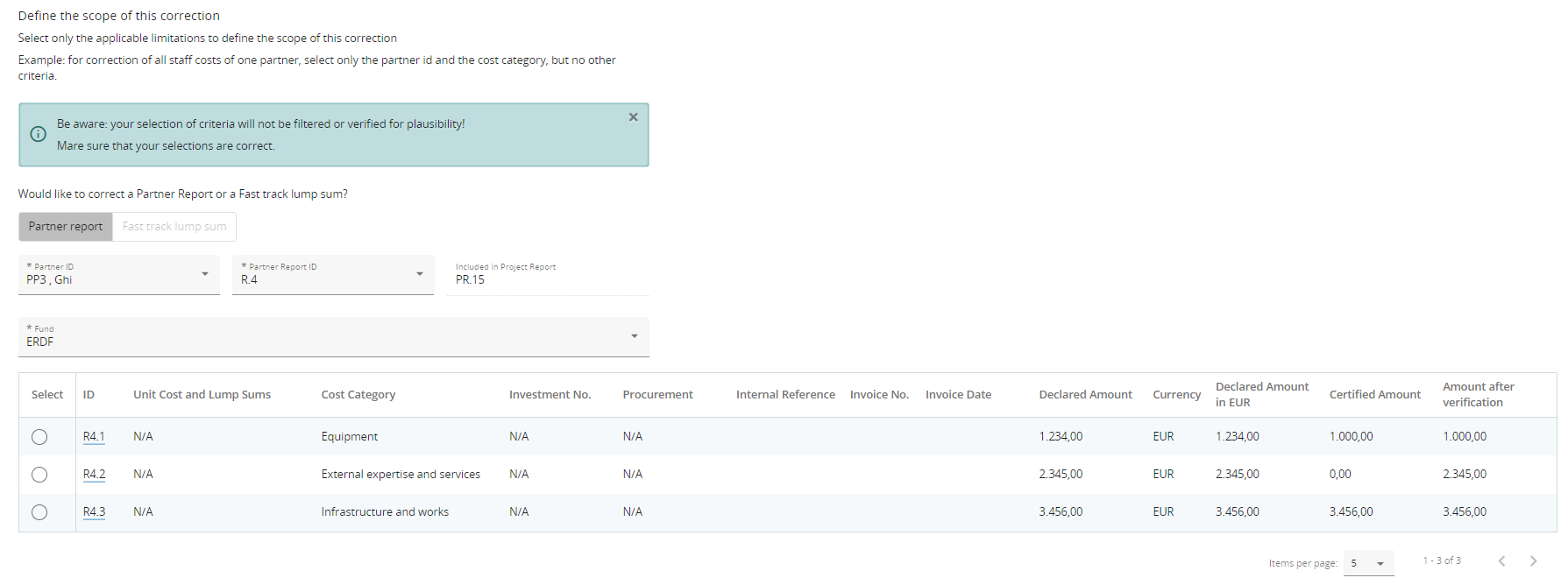The height and width of the screenshot is (585, 1568).
Task: Open the R4.2 expenditure link
Action: click(x=94, y=475)
